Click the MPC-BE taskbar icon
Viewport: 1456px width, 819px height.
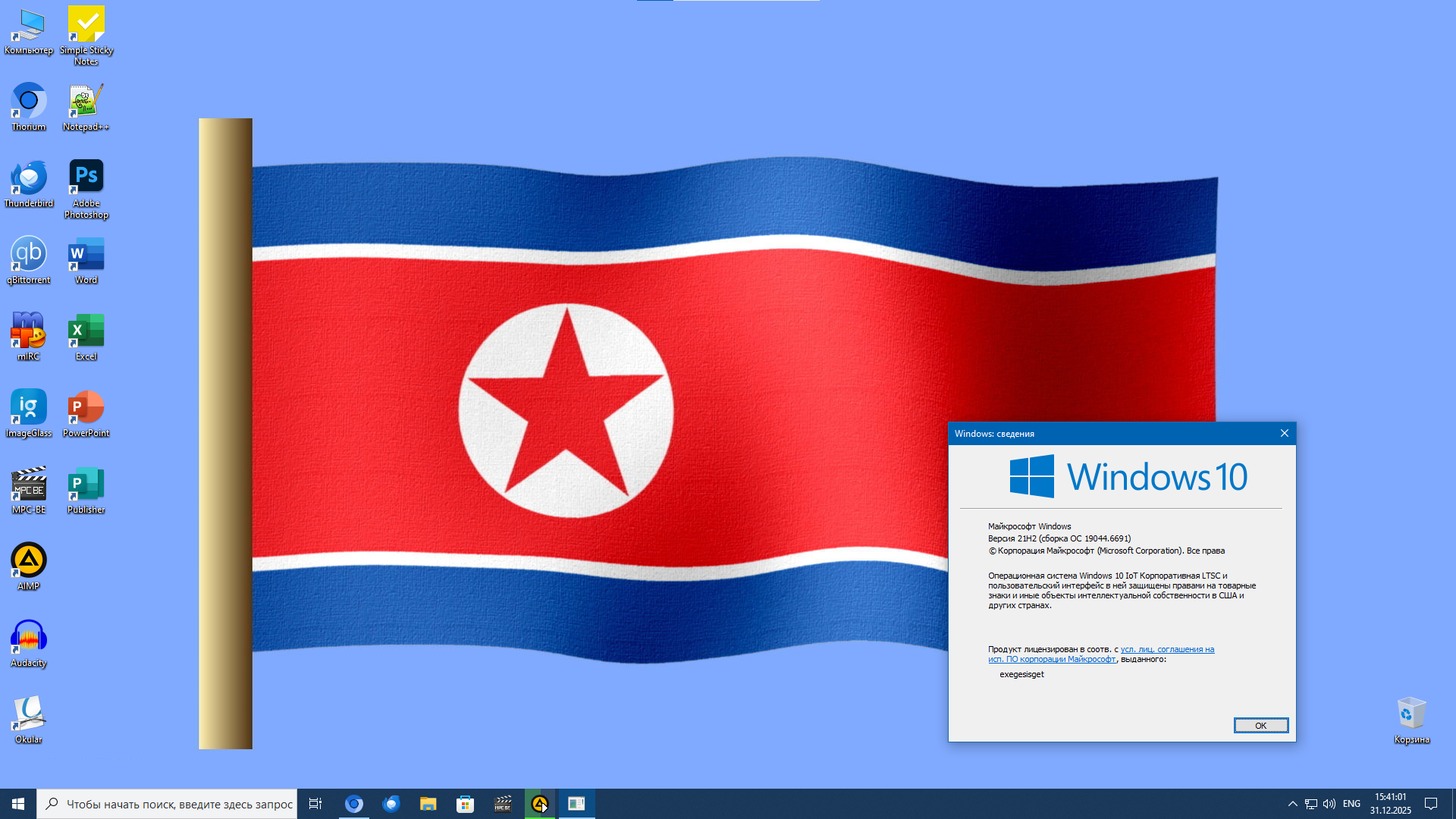tap(503, 804)
